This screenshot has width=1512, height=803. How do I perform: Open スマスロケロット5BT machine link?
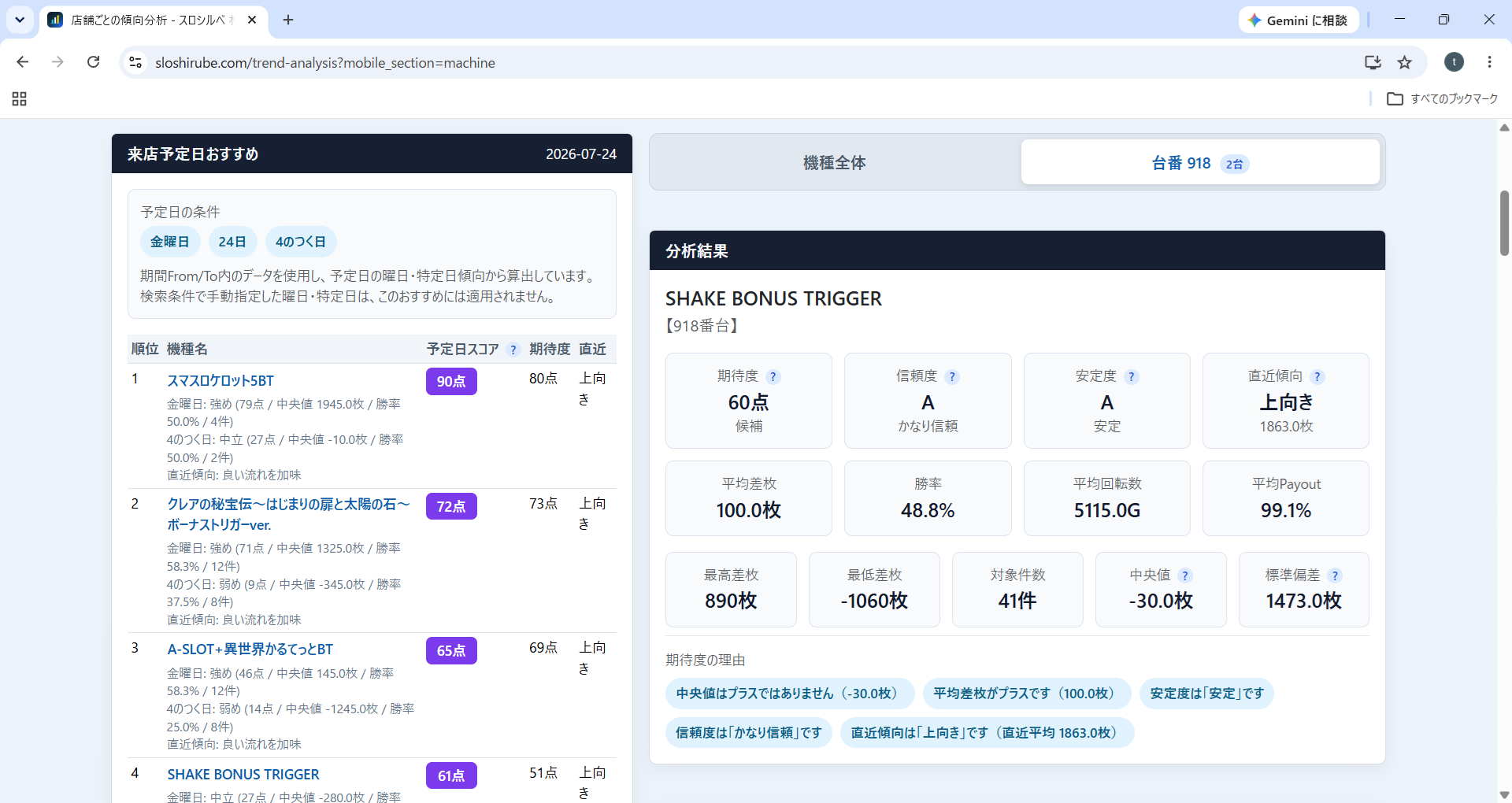click(220, 381)
